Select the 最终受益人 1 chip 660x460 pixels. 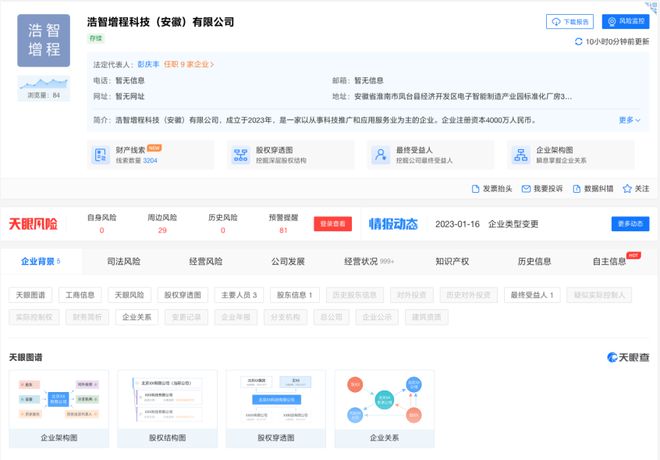[x=532, y=295]
